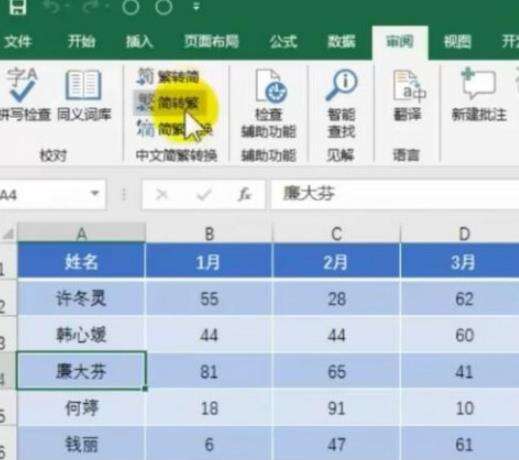
Task: Click formula bar showing 廉大芬
Action: tap(395, 194)
